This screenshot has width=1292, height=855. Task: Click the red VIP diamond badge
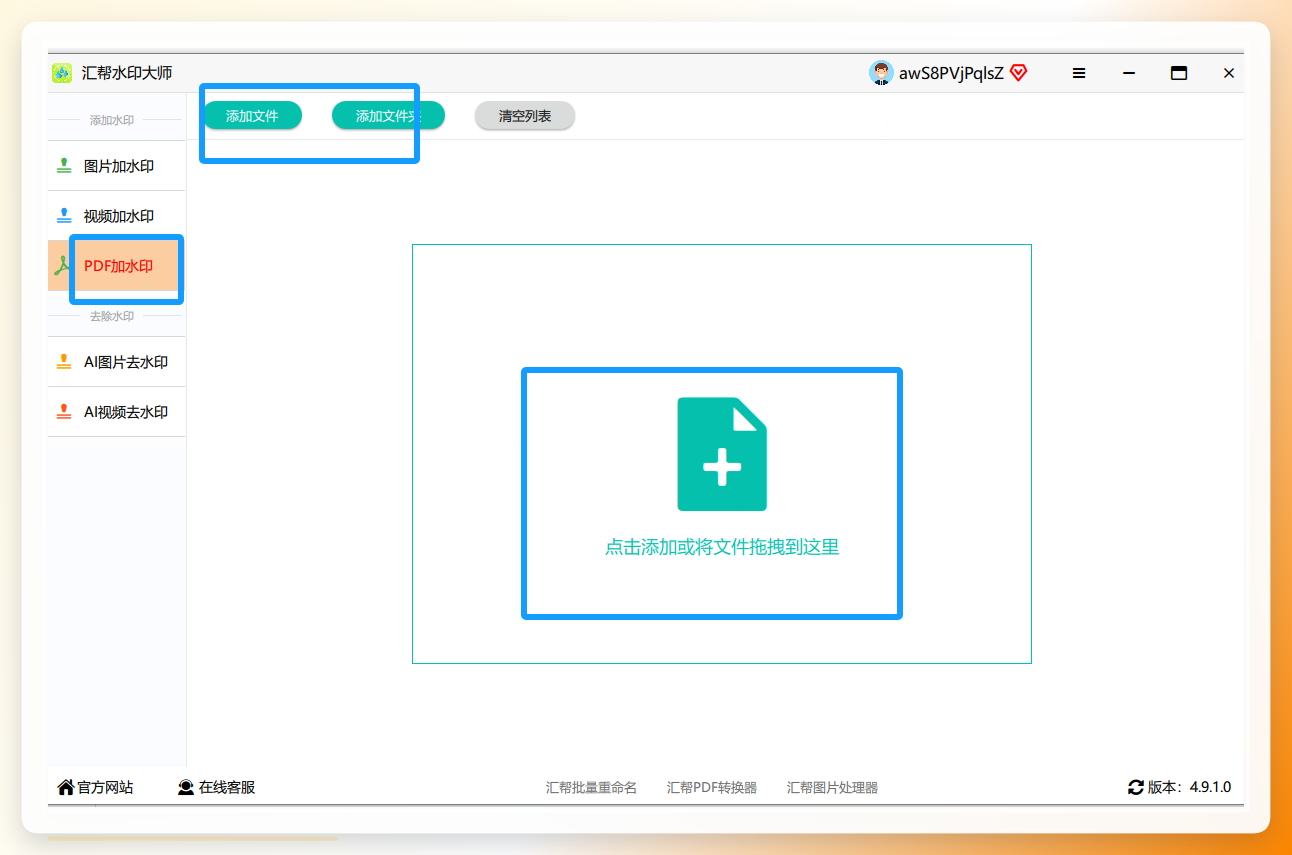point(1019,73)
